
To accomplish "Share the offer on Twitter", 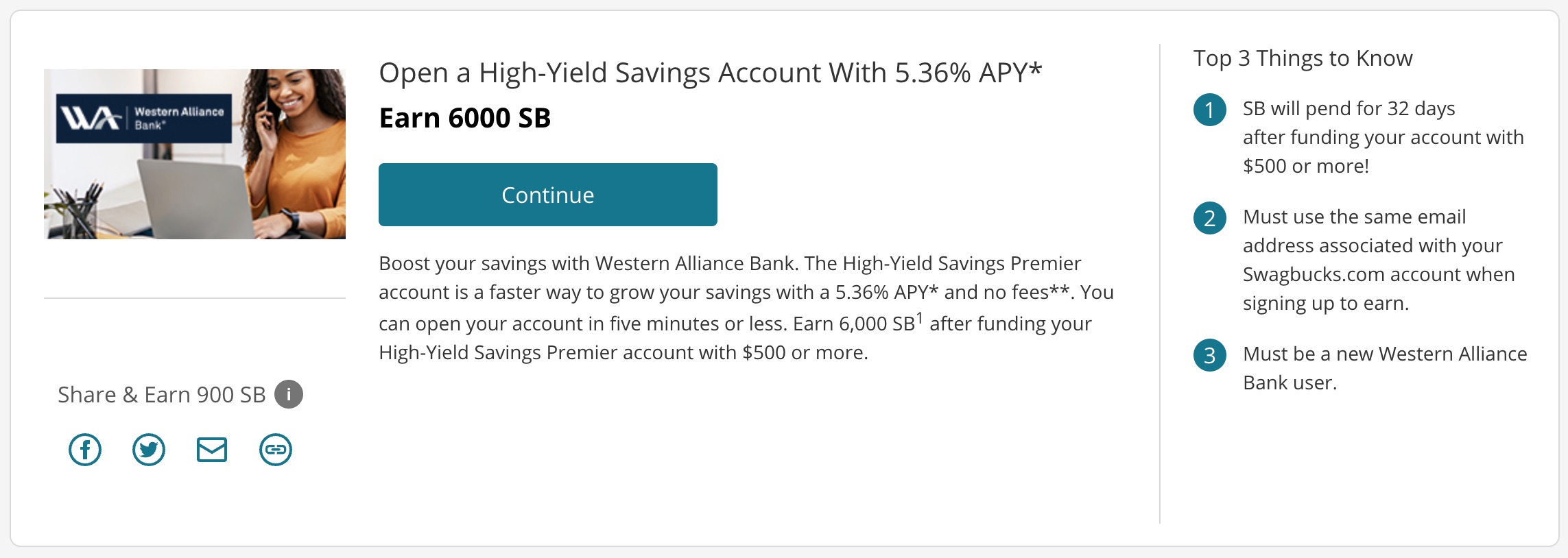I will tap(148, 450).
